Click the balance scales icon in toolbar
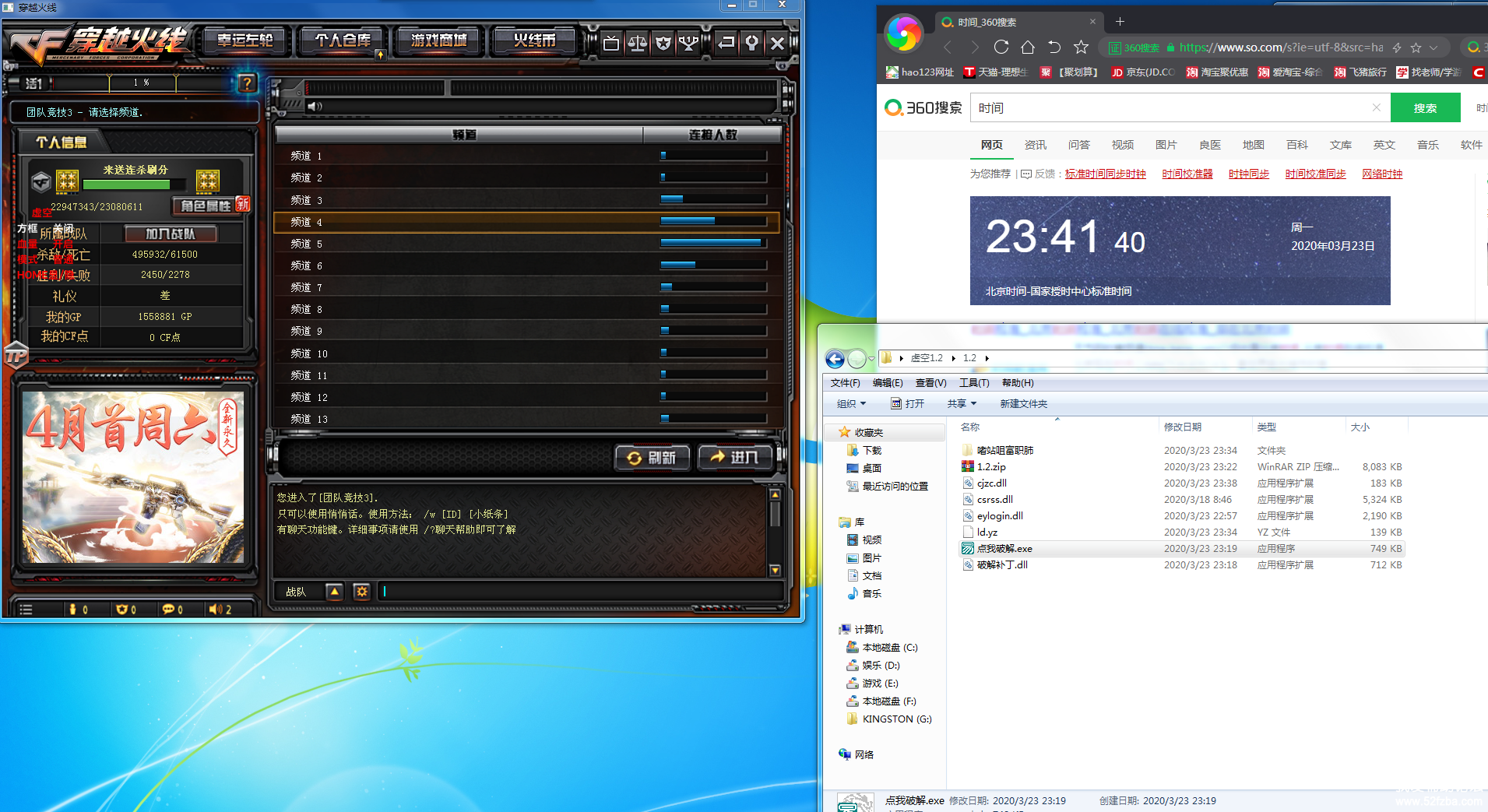 click(637, 44)
